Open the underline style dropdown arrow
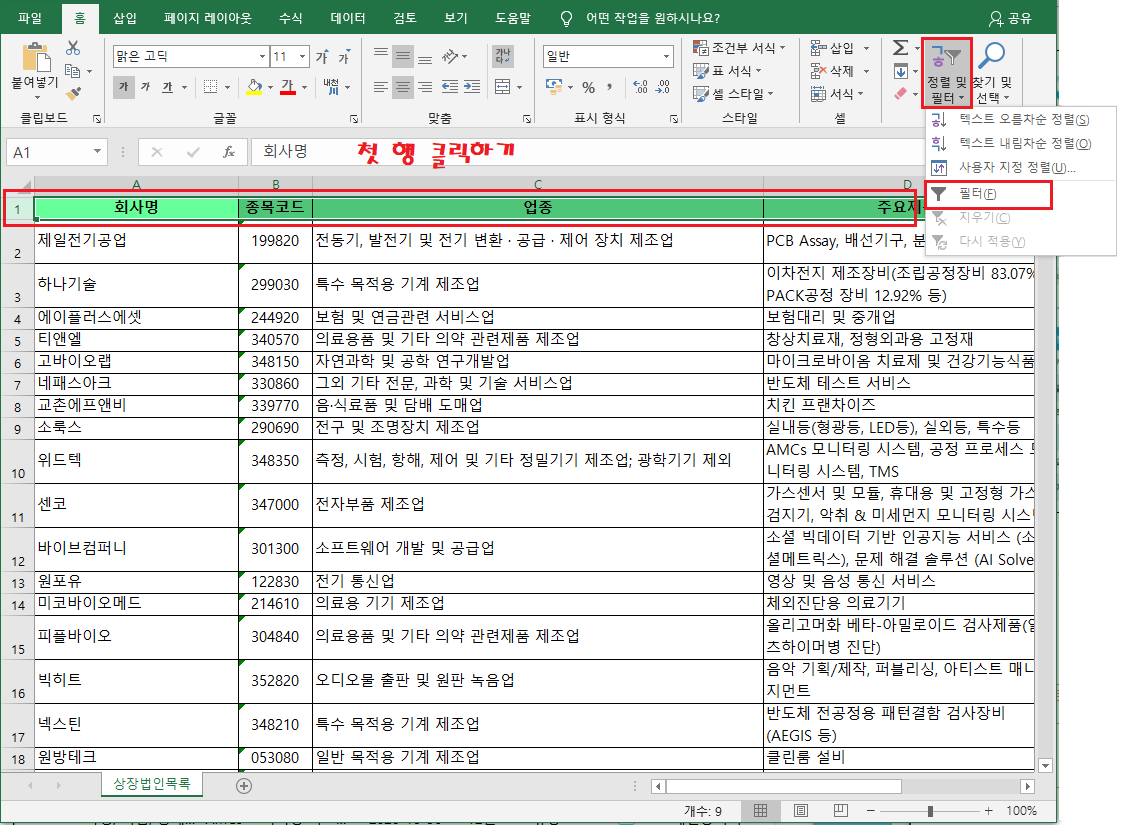 tap(184, 87)
